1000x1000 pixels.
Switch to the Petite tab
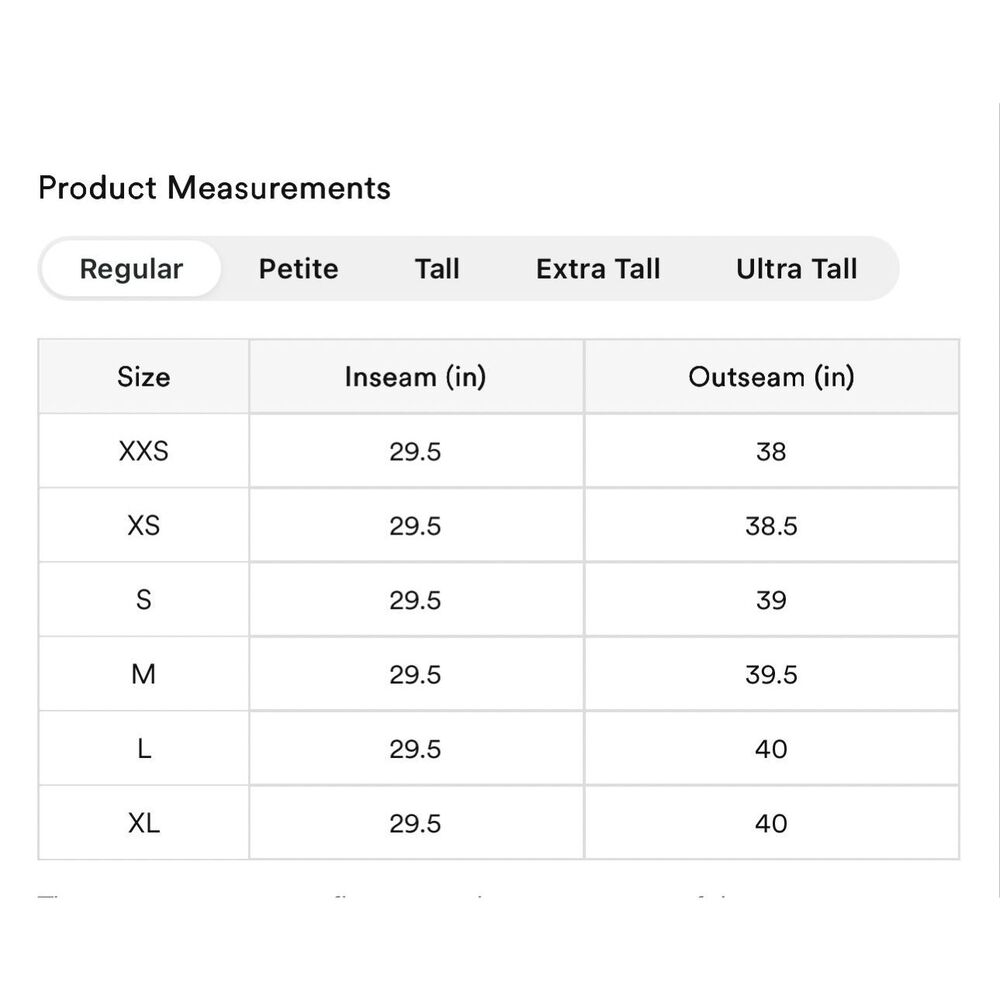(298, 268)
